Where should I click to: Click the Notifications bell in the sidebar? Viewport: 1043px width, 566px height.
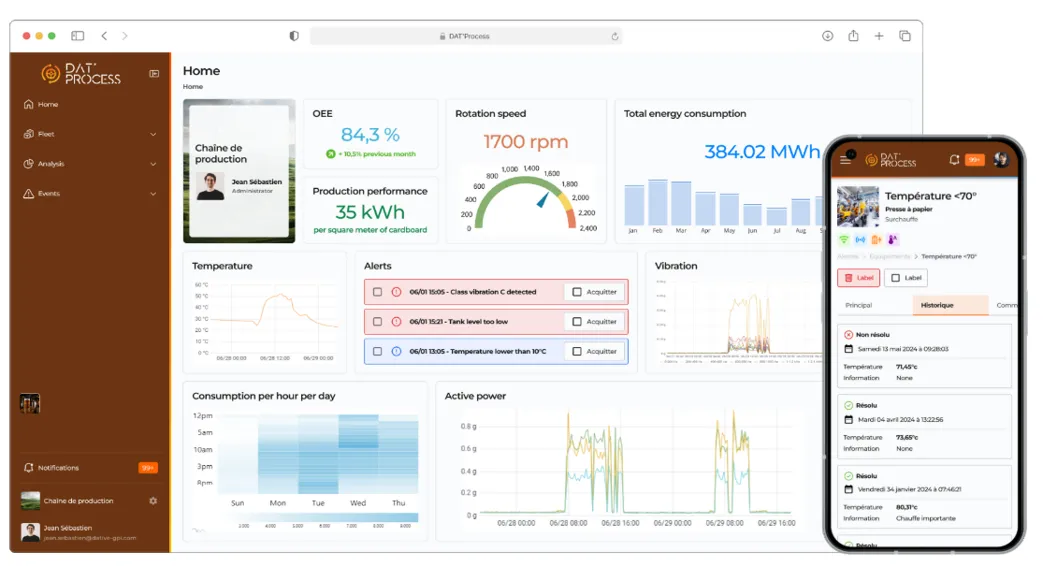pyautogui.click(x=28, y=468)
